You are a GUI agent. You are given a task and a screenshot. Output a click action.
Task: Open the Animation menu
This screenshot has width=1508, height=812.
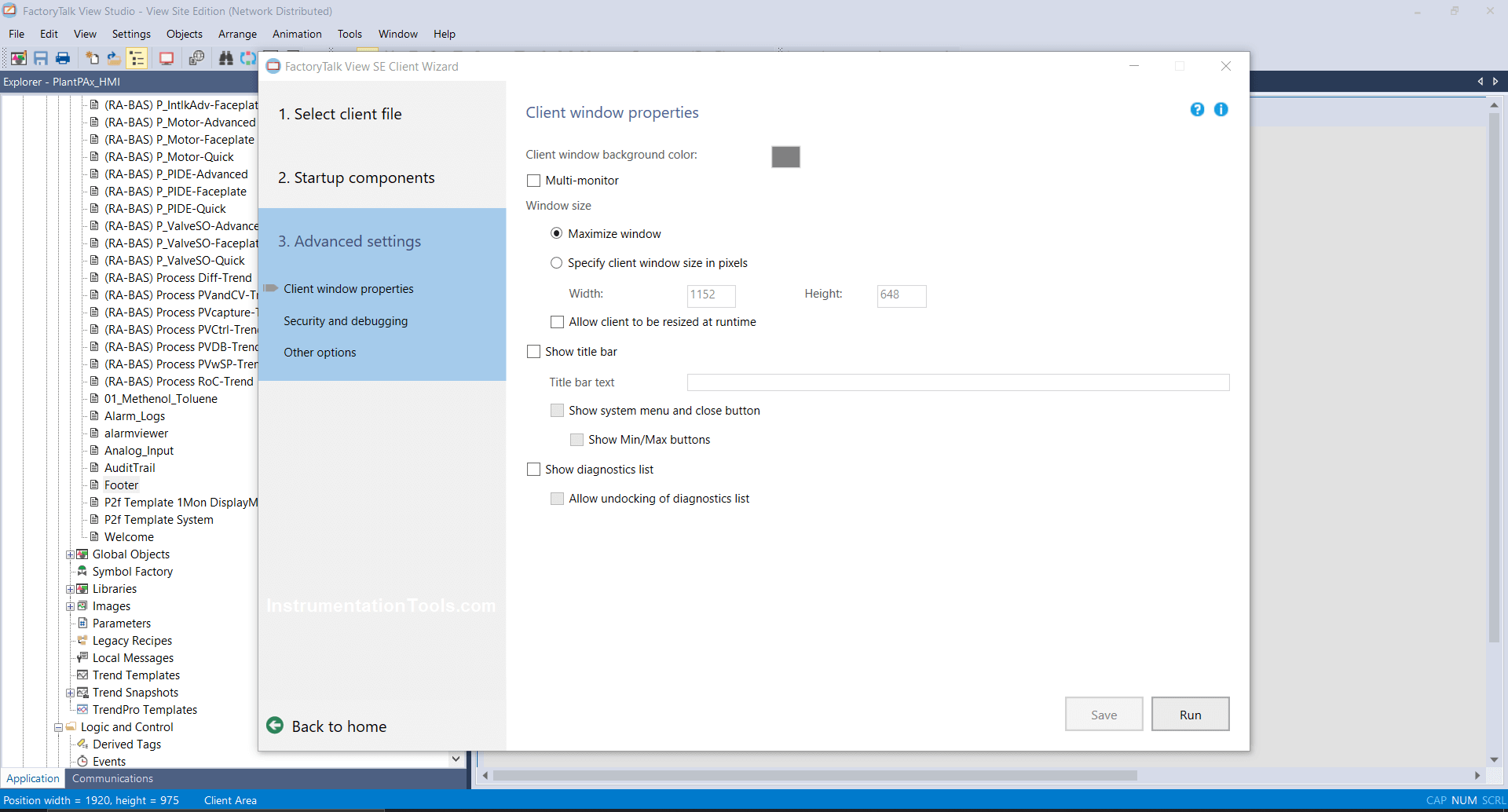(x=297, y=34)
